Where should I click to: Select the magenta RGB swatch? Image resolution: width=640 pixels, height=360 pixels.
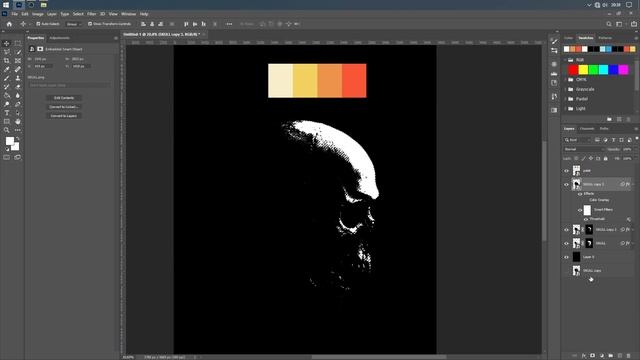(x=623, y=70)
